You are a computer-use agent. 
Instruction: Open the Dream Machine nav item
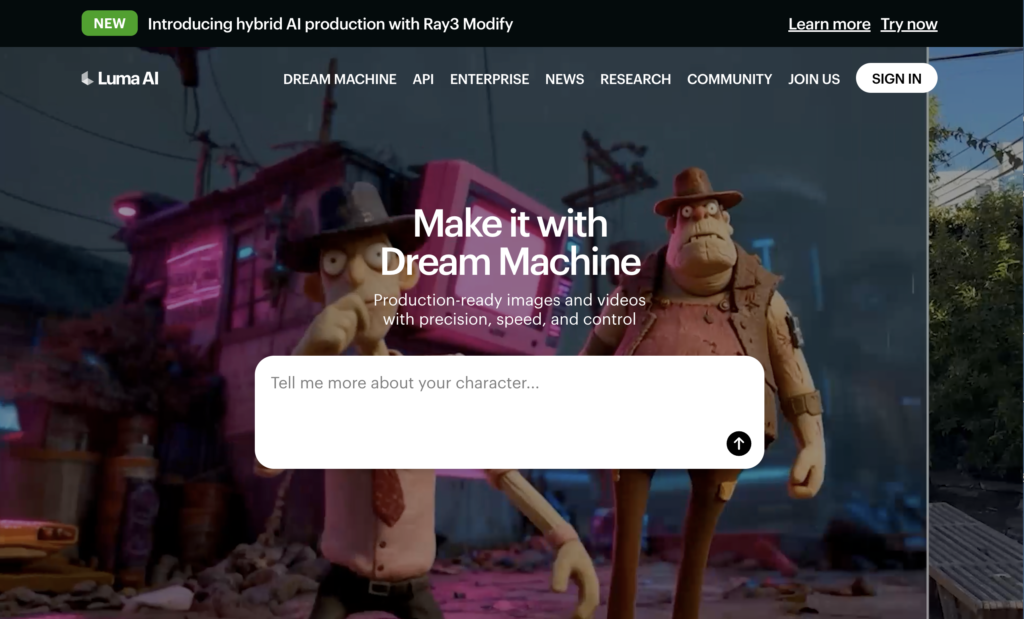tap(340, 79)
